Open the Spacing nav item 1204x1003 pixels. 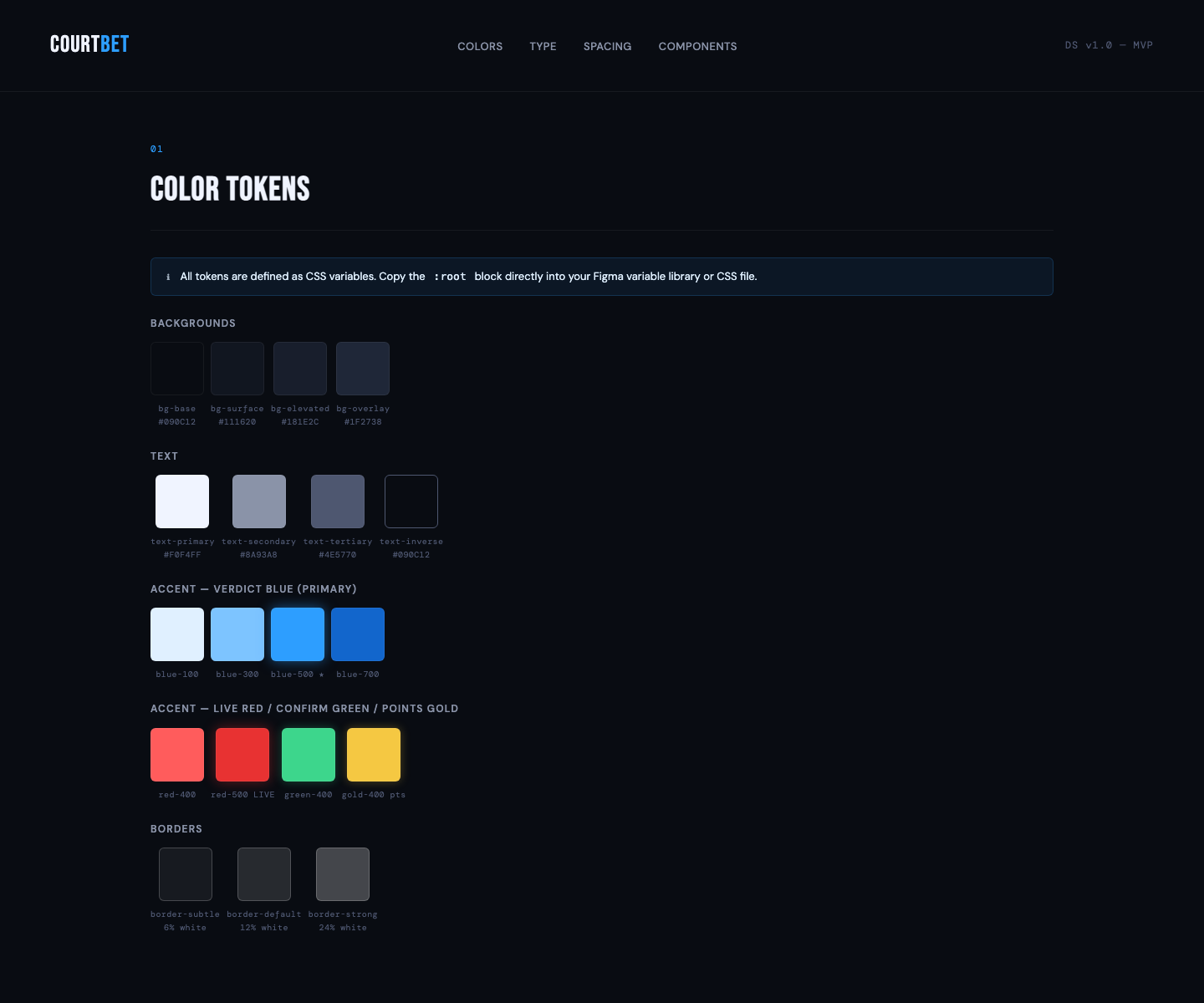607,46
